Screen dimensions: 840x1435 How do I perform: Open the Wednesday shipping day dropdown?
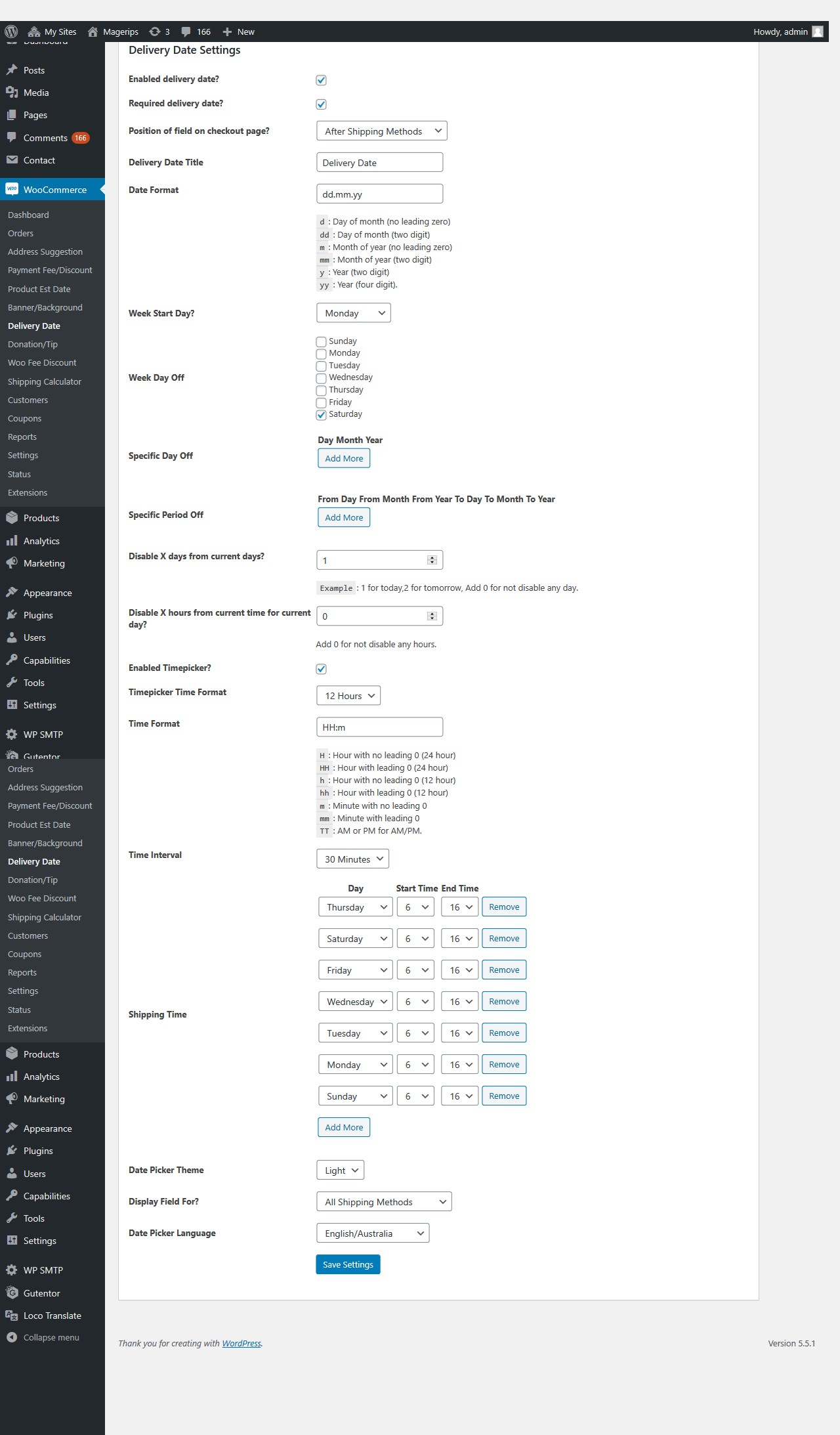356,1002
